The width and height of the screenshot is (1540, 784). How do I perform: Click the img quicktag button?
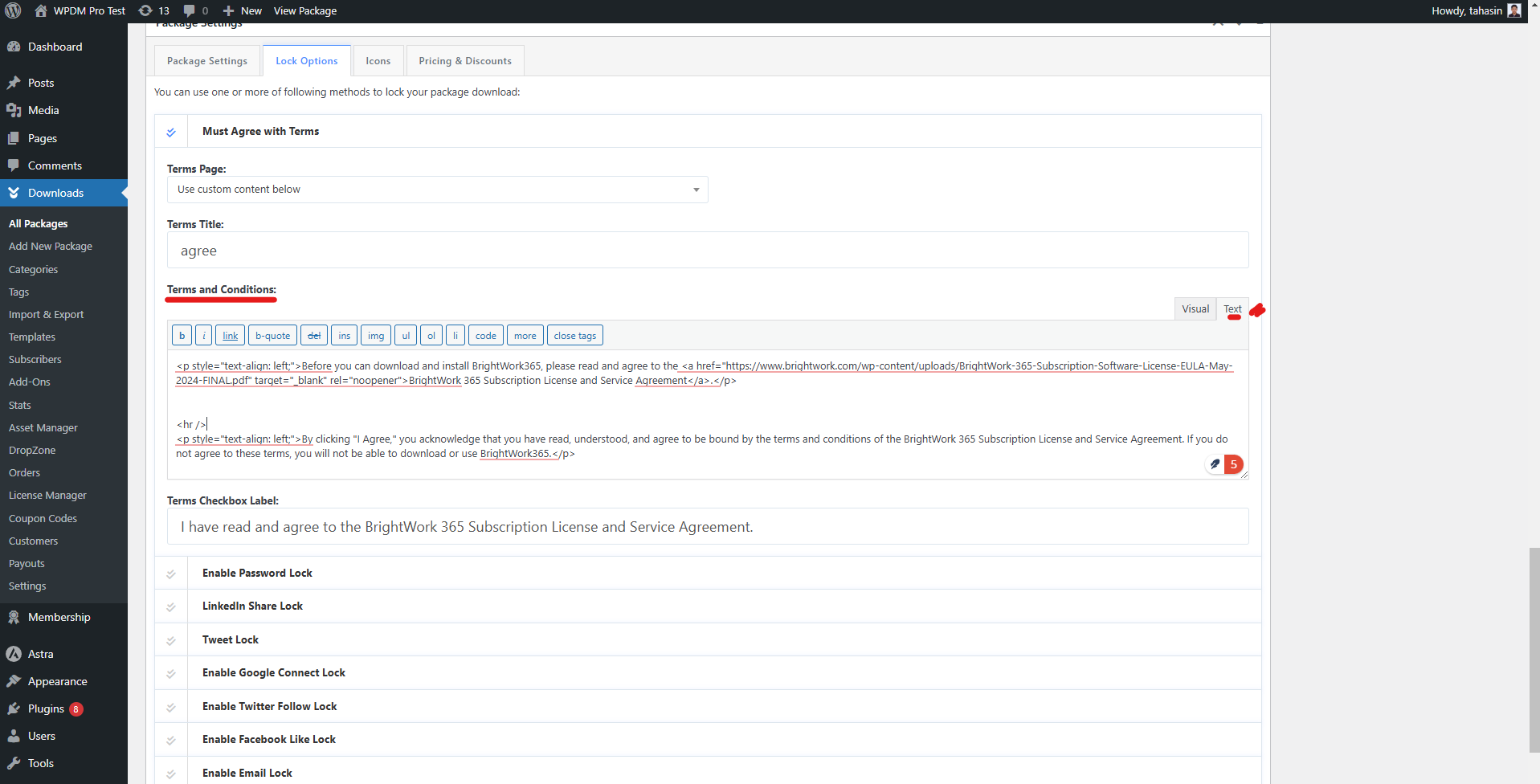coord(376,335)
